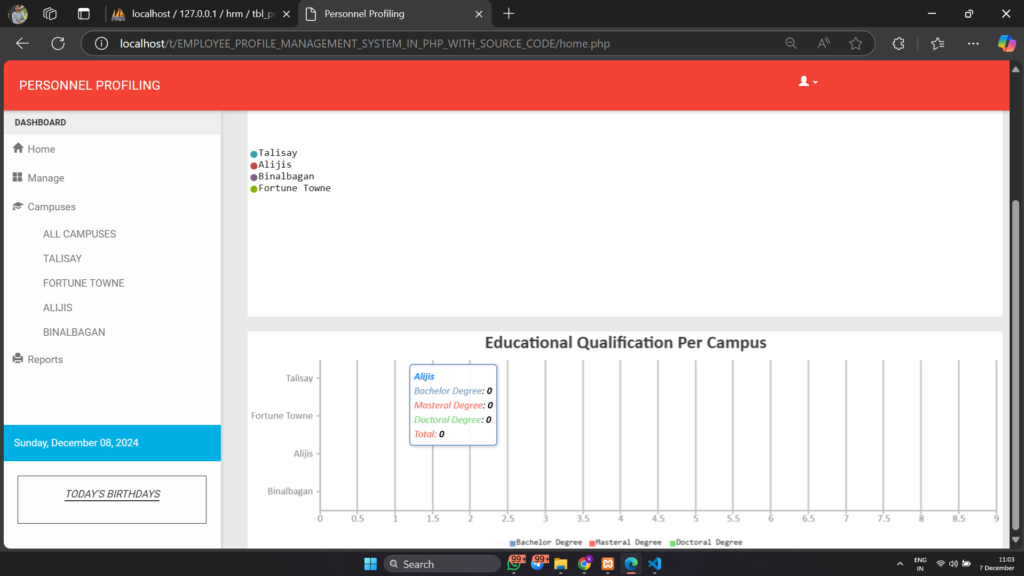Open browser Settings and more menu
The height and width of the screenshot is (576, 1024).
click(x=973, y=44)
